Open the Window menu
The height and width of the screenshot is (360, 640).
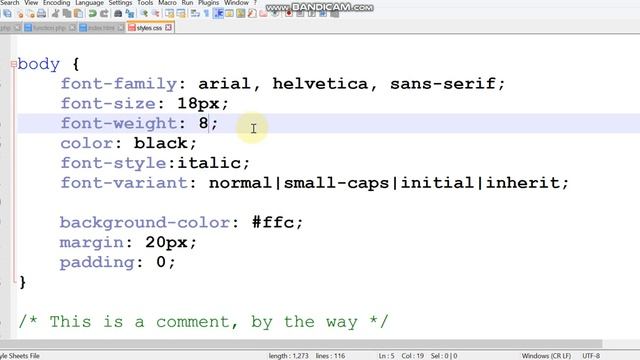236,3
